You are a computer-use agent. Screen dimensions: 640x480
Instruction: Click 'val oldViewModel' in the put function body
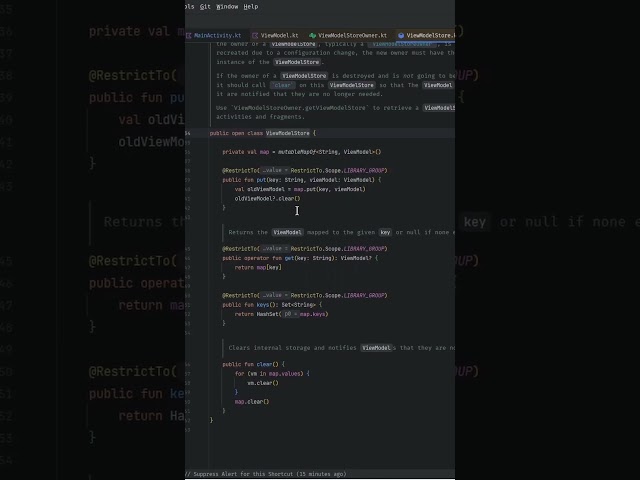pos(260,189)
